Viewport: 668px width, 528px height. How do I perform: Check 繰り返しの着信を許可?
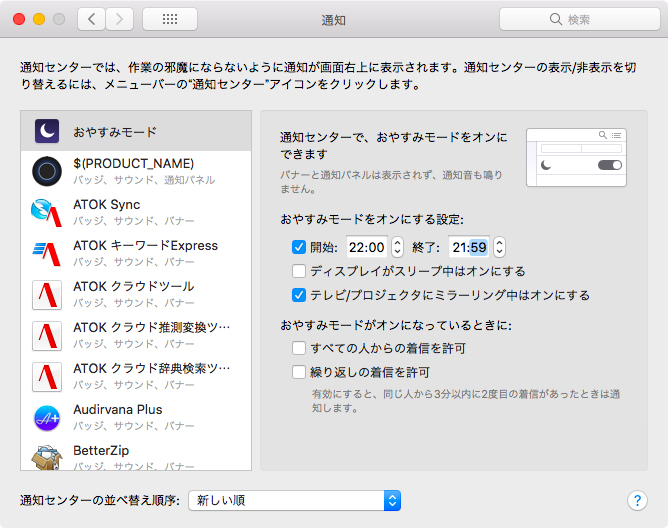click(299, 372)
